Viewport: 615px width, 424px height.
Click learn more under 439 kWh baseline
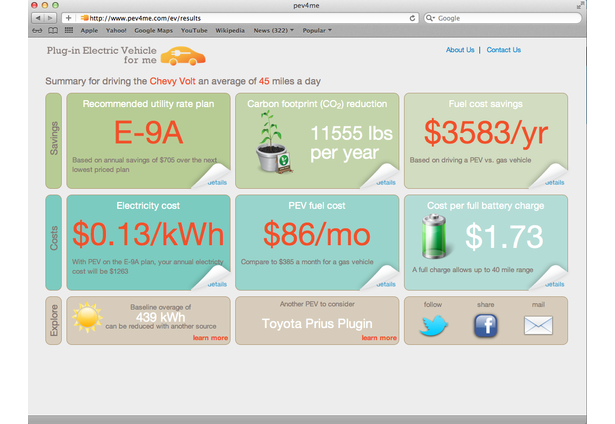210,338
